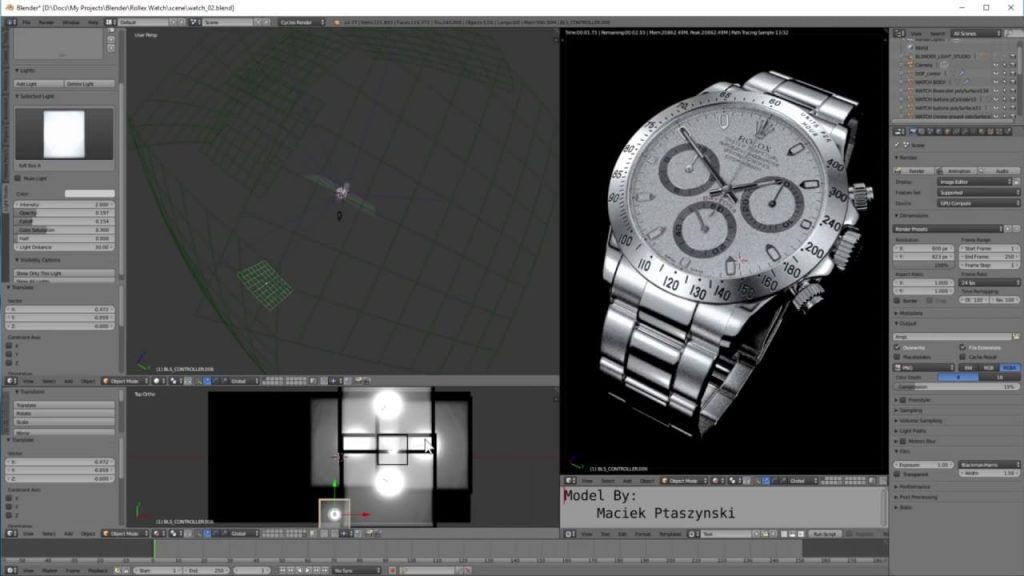Select the rotation manipulator icon in viewport header
Screen dimensions: 1024x576
tap(214, 379)
